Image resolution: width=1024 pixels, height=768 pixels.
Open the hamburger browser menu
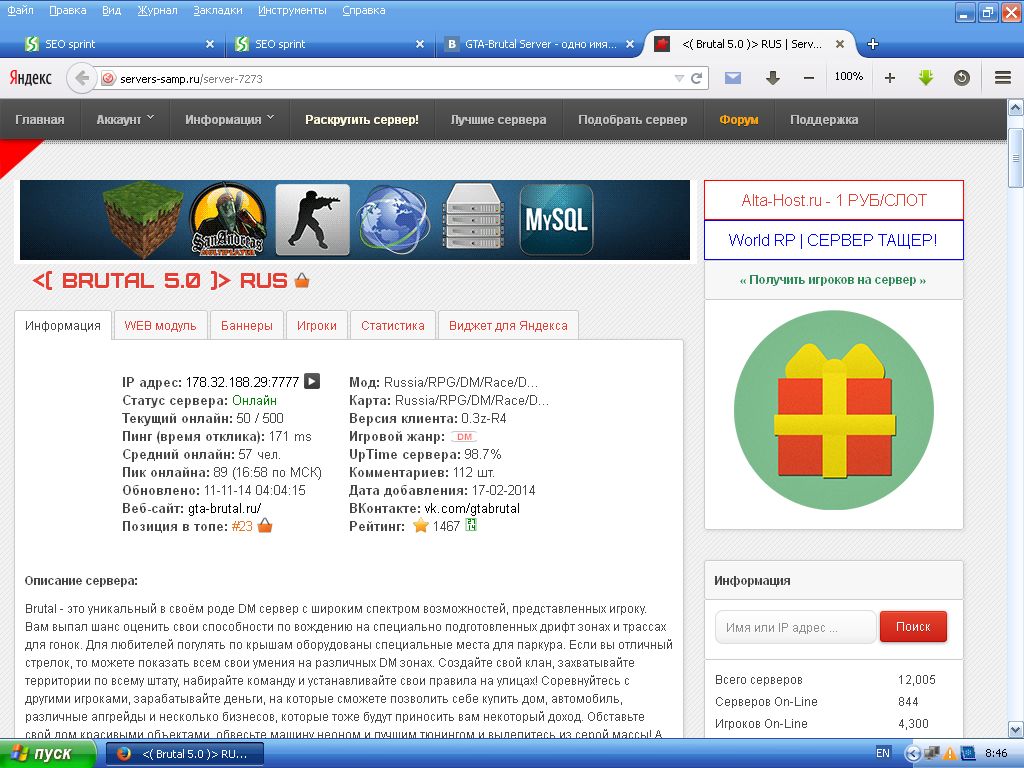tap(1003, 78)
